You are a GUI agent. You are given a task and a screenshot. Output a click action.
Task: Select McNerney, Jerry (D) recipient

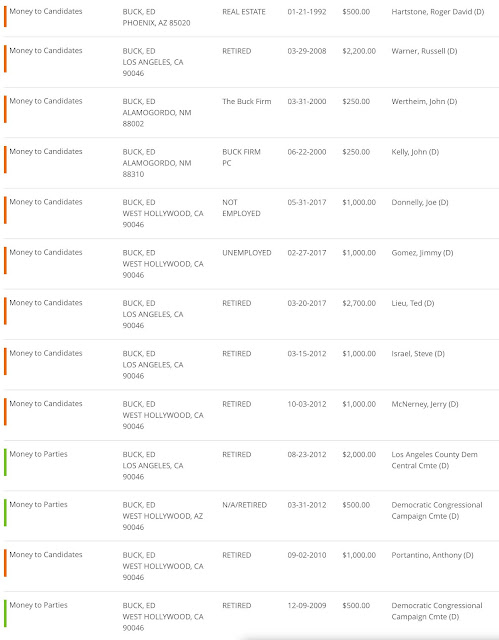pos(425,404)
